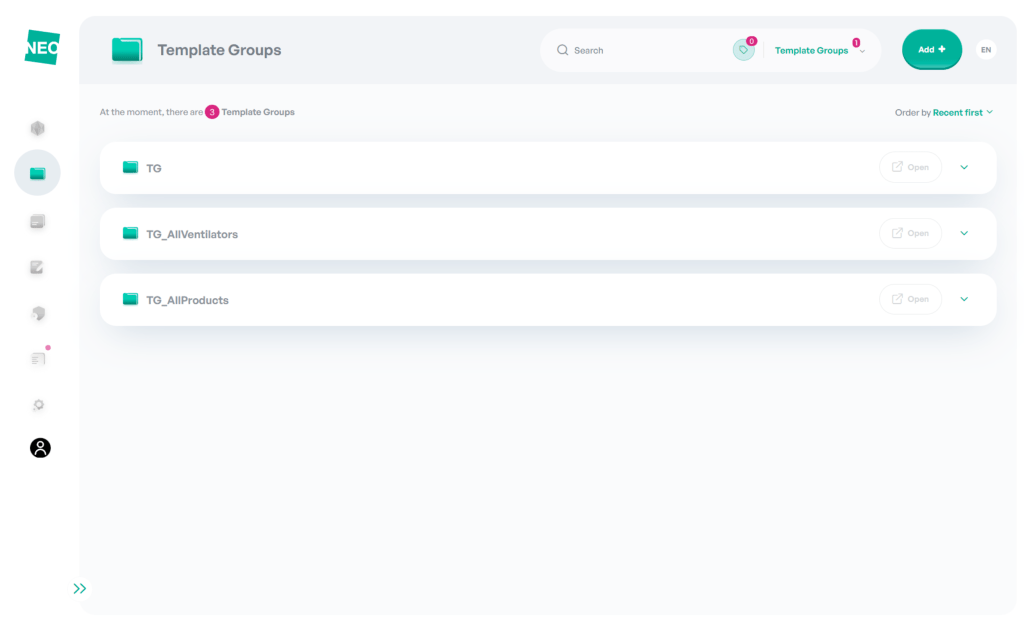The height and width of the screenshot is (625, 1024).
Task: Select the TG_AllVentilators name text
Action: (x=192, y=234)
